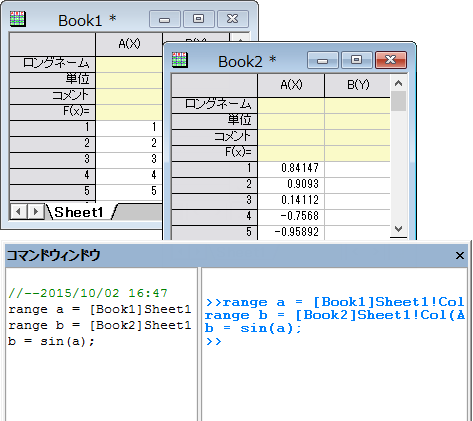This screenshot has width=473, height=421.
Task: Select cell with value -0.7568 in Book2
Action: pyautogui.click(x=291, y=217)
